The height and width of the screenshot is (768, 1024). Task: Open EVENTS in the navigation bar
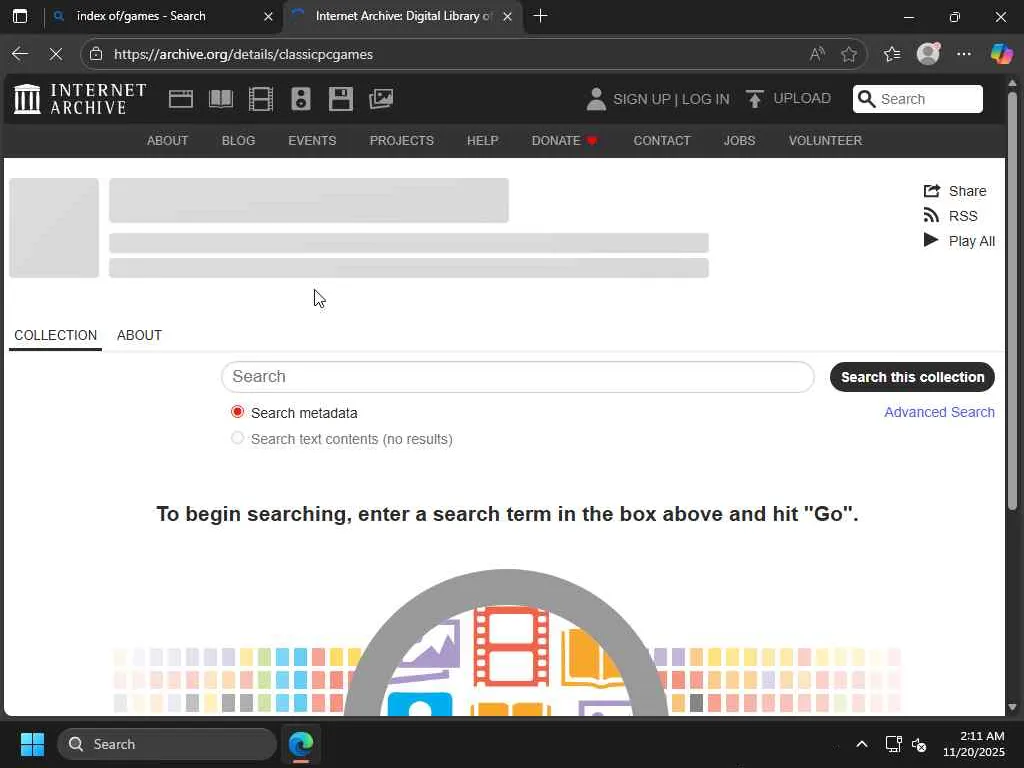[x=312, y=140]
